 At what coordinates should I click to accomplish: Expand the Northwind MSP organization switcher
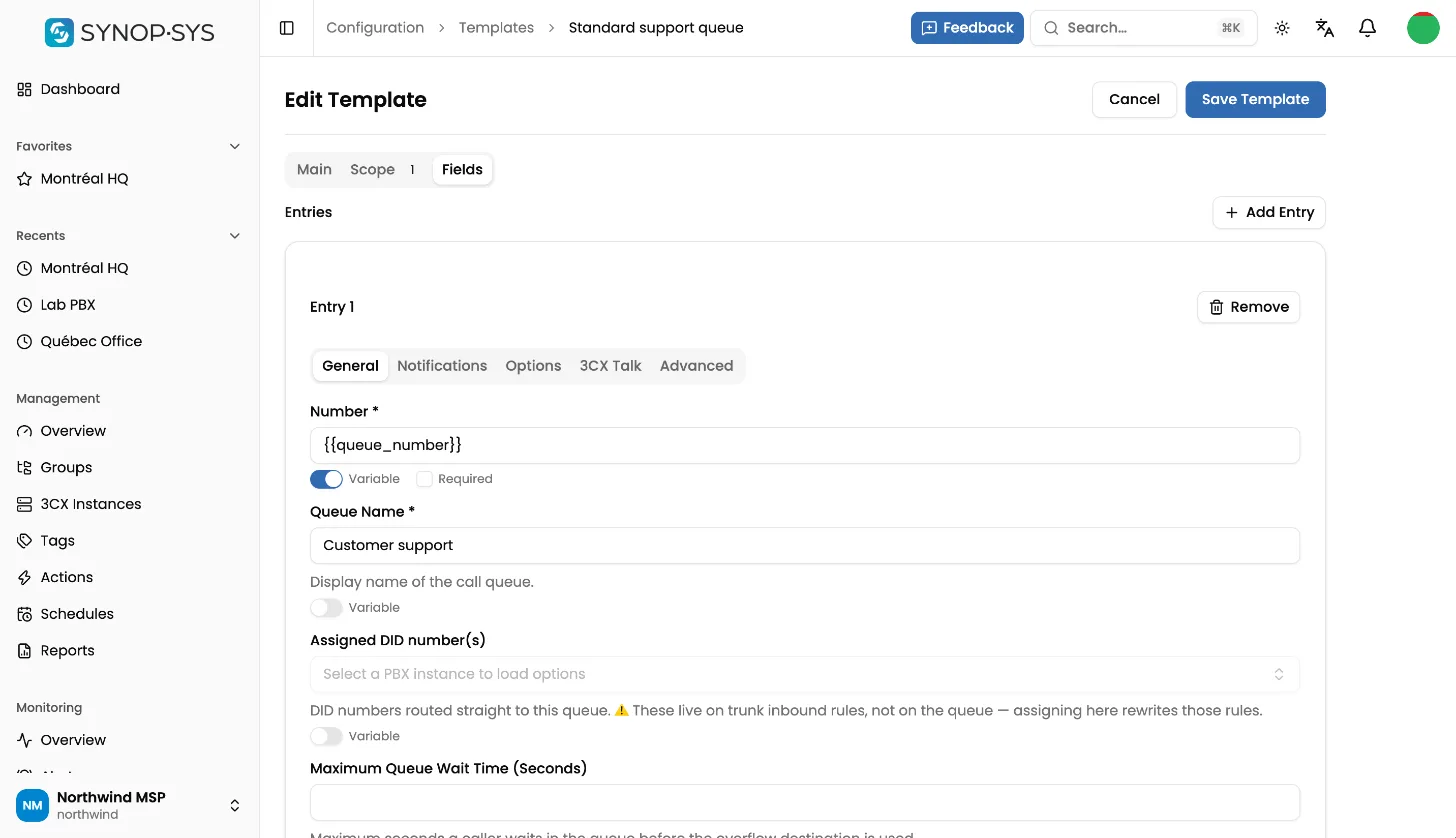130,805
